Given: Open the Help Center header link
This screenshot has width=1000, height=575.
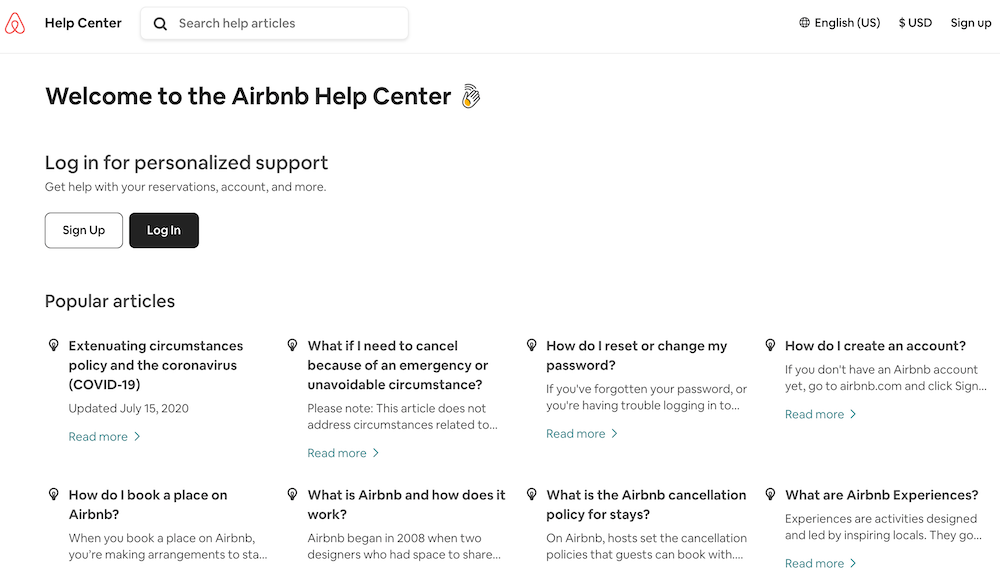Looking at the screenshot, I should coord(83,23).
